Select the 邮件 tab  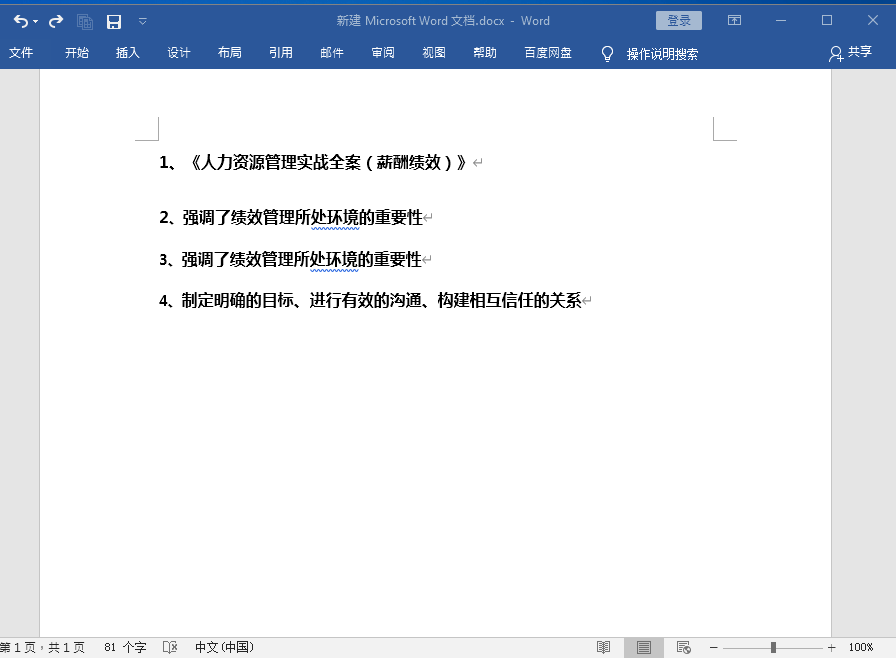click(332, 53)
